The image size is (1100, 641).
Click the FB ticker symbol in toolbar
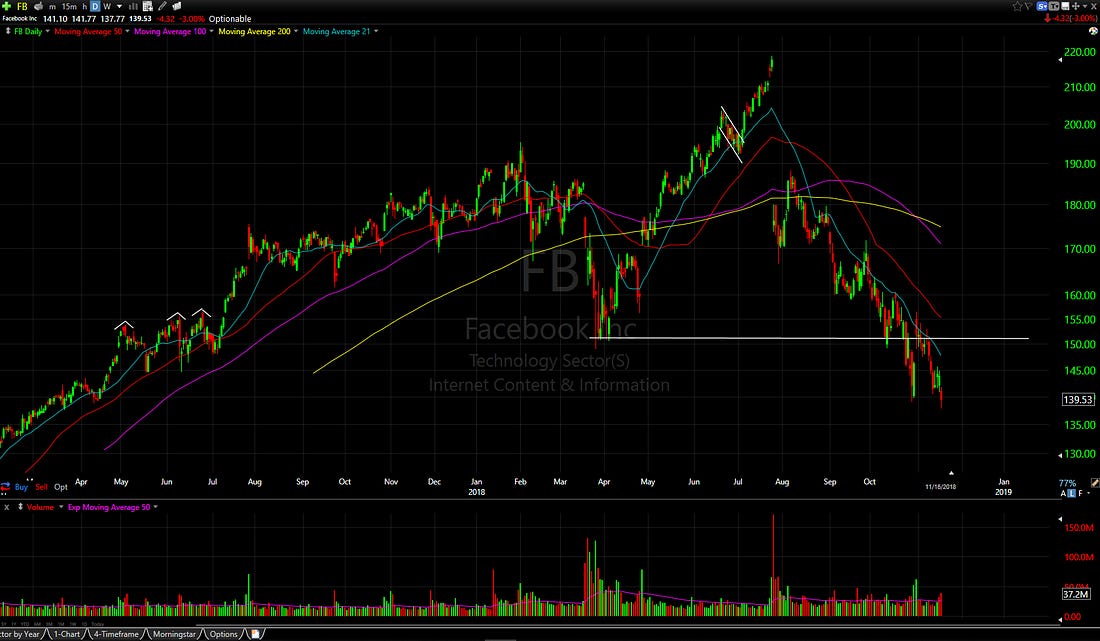(x=22, y=6)
